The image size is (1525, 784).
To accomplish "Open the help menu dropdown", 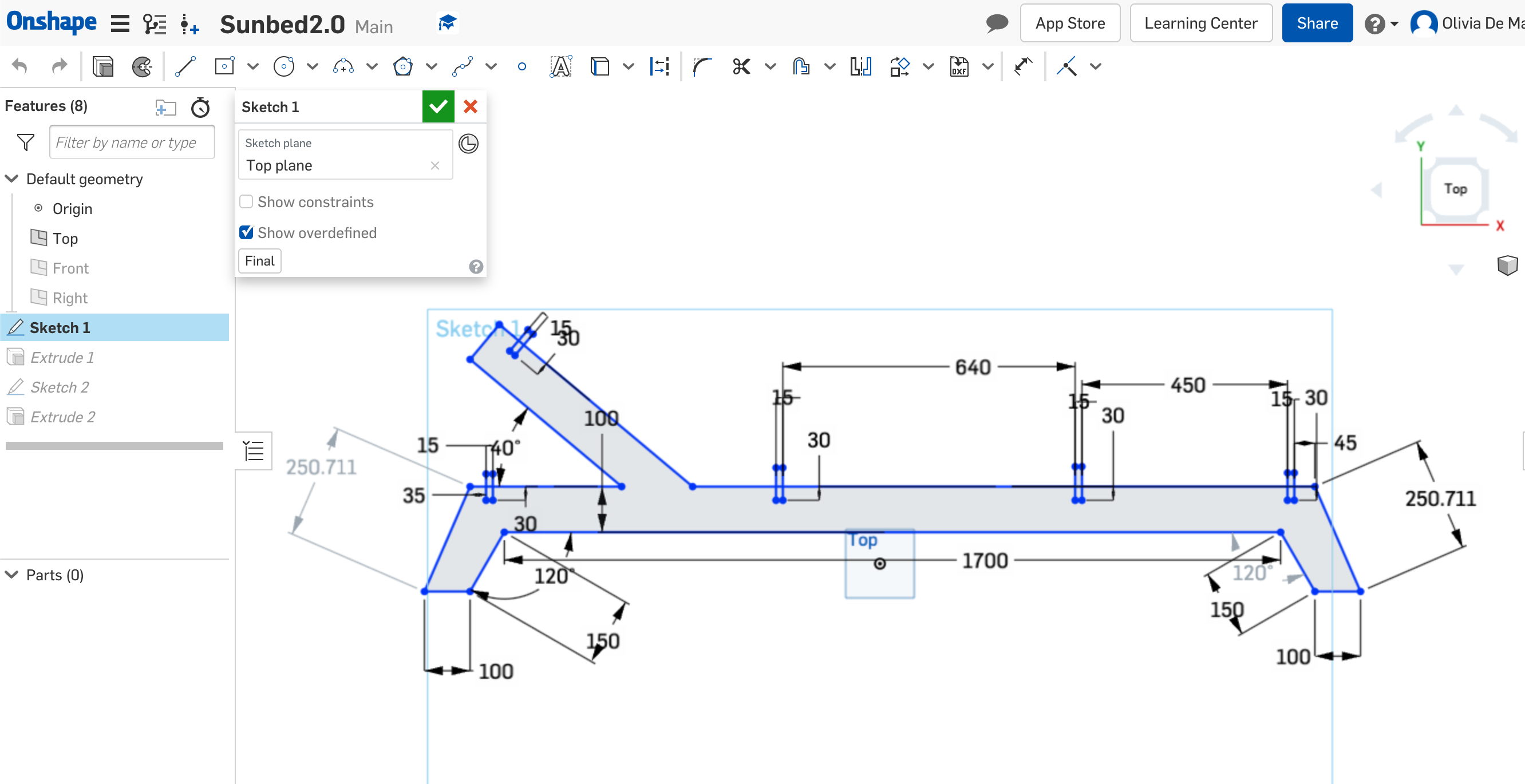I will pos(1382,23).
